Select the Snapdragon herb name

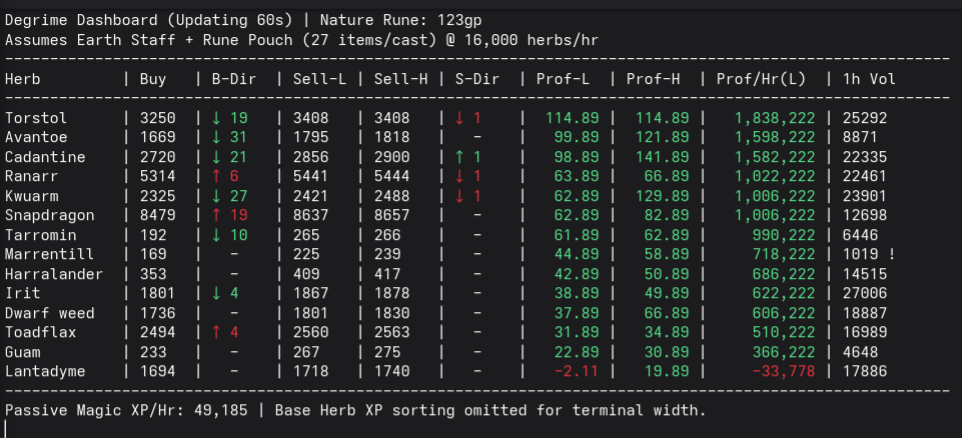50,215
